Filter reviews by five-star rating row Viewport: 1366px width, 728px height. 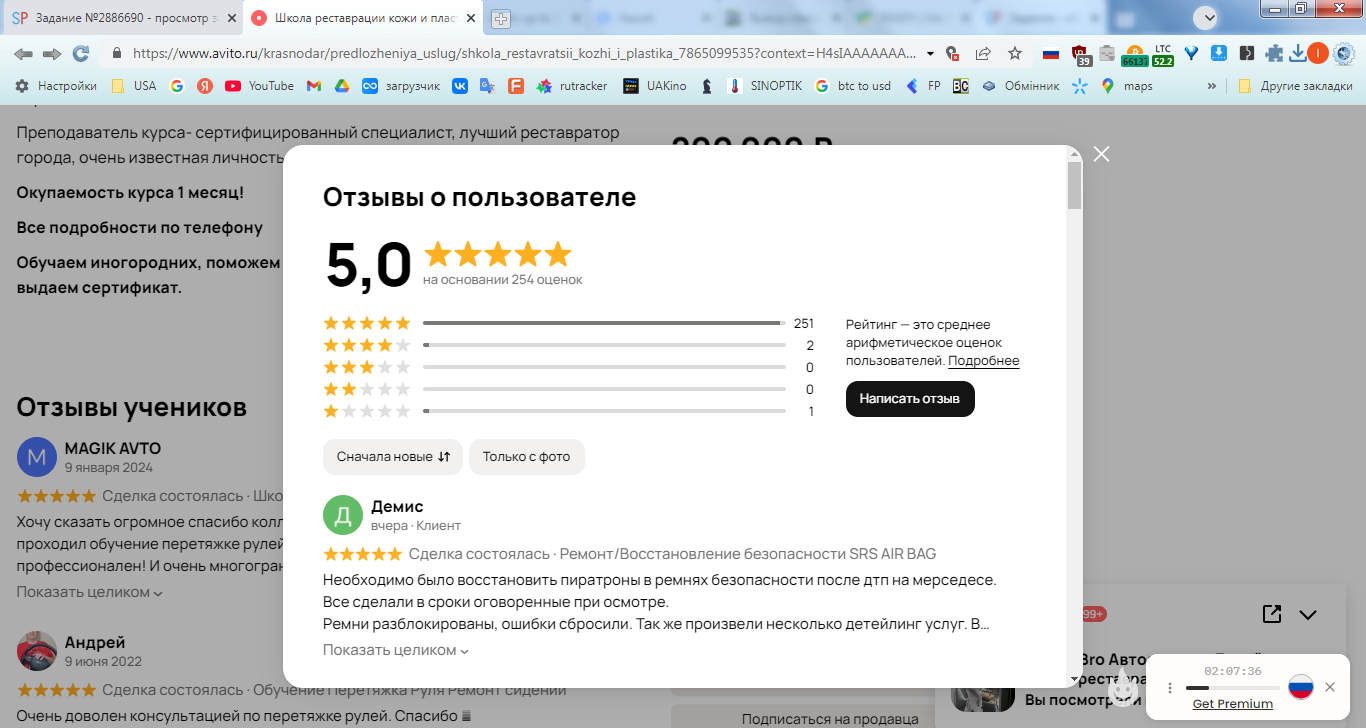pyautogui.click(x=568, y=323)
